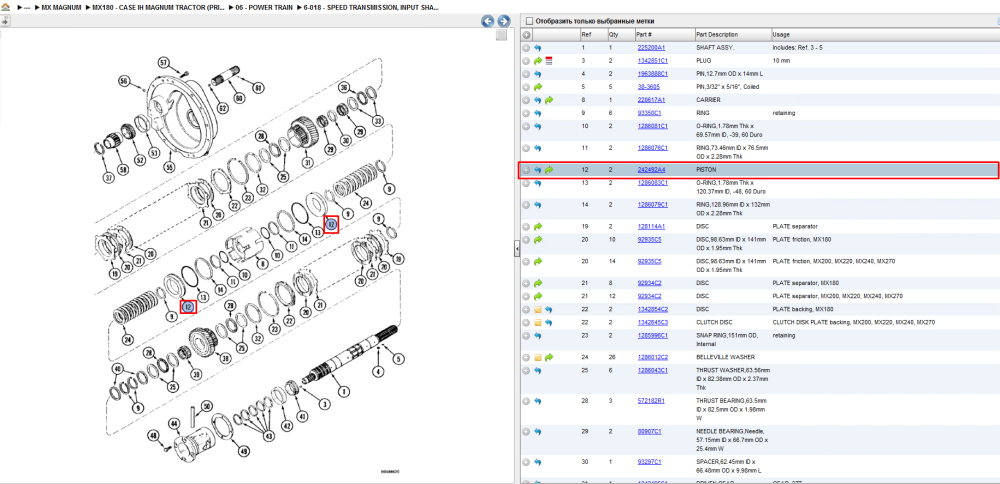Toggle the gray select circle on the PLUG row
The image size is (1000, 484).
click(526, 61)
